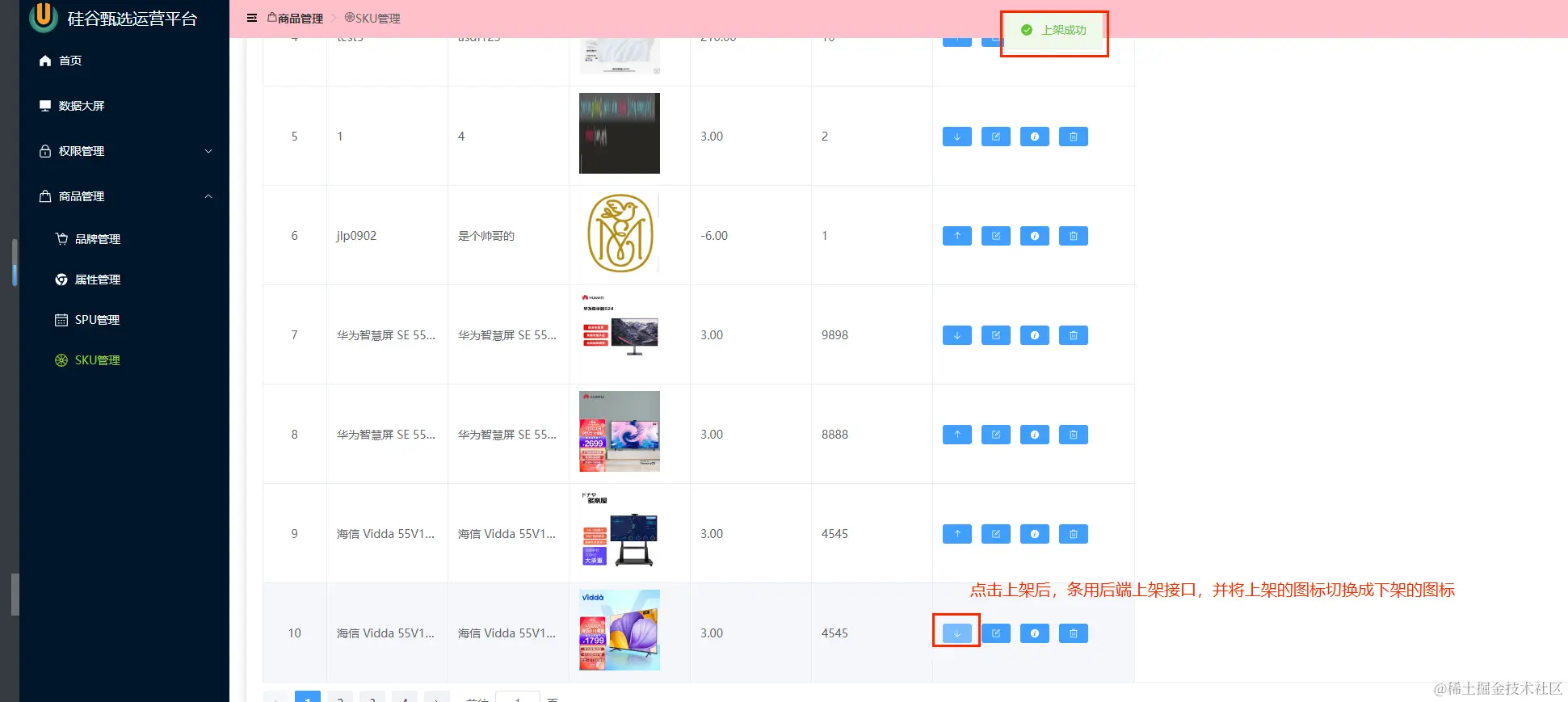This screenshot has width=1568, height=702.
Task: Select pagination page 1 button
Action: [308, 697]
